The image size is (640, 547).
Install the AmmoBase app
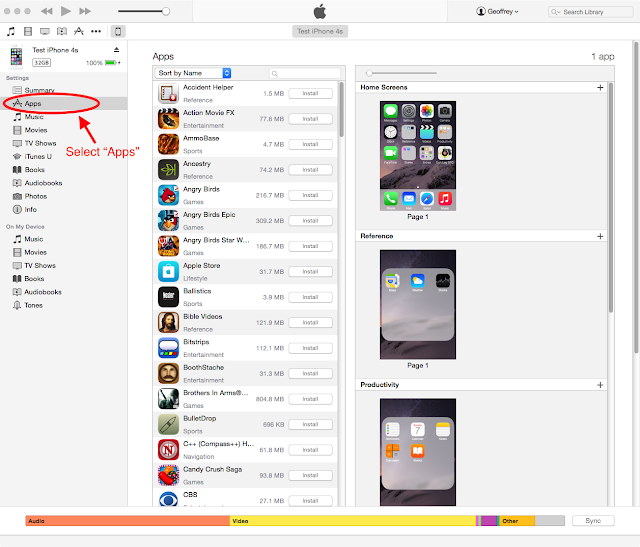coord(310,144)
